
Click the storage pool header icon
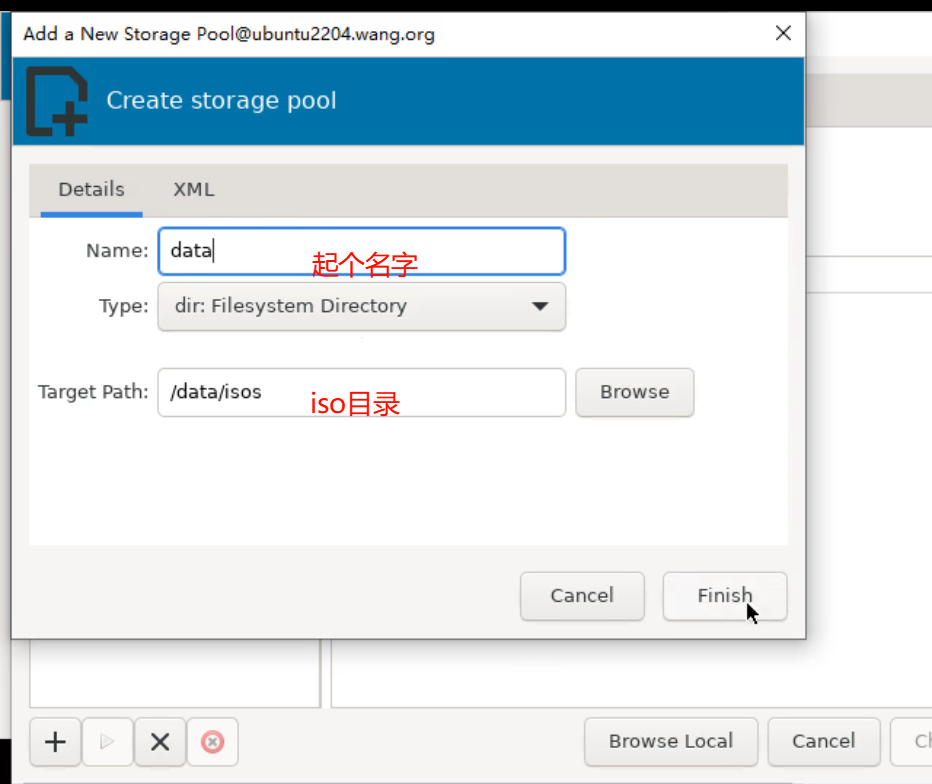(x=56, y=101)
